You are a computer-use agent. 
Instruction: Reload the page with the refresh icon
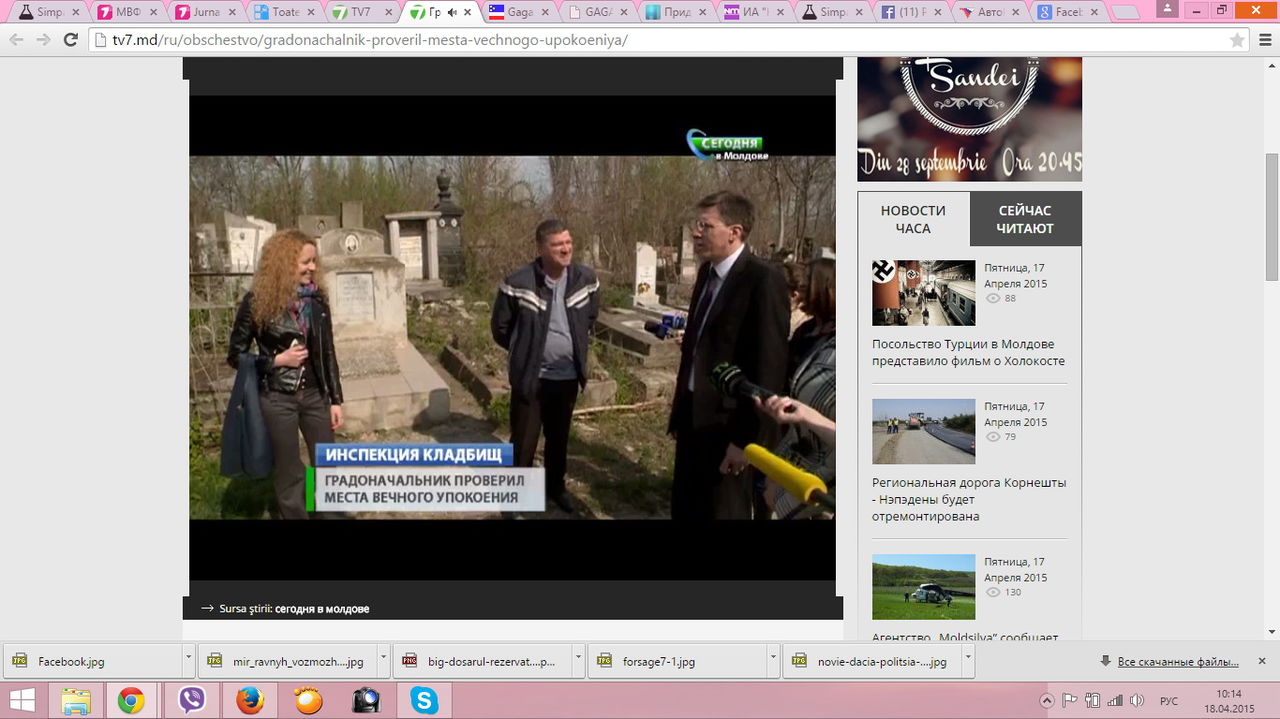pos(70,40)
